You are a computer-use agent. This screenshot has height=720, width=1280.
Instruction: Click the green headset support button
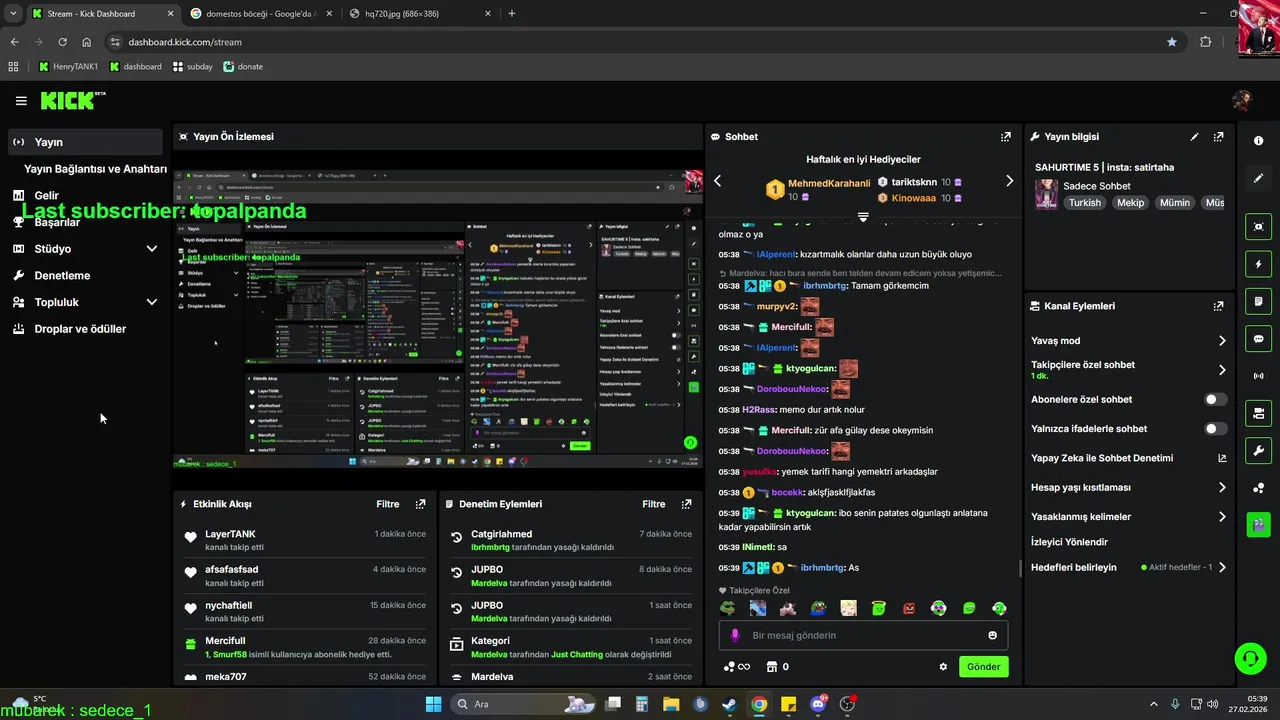[x=1250, y=658]
